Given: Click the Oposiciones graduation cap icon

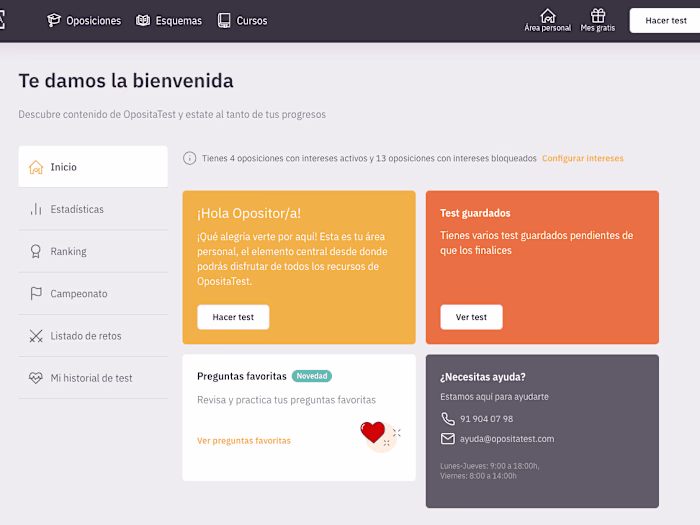Looking at the screenshot, I should [x=54, y=20].
